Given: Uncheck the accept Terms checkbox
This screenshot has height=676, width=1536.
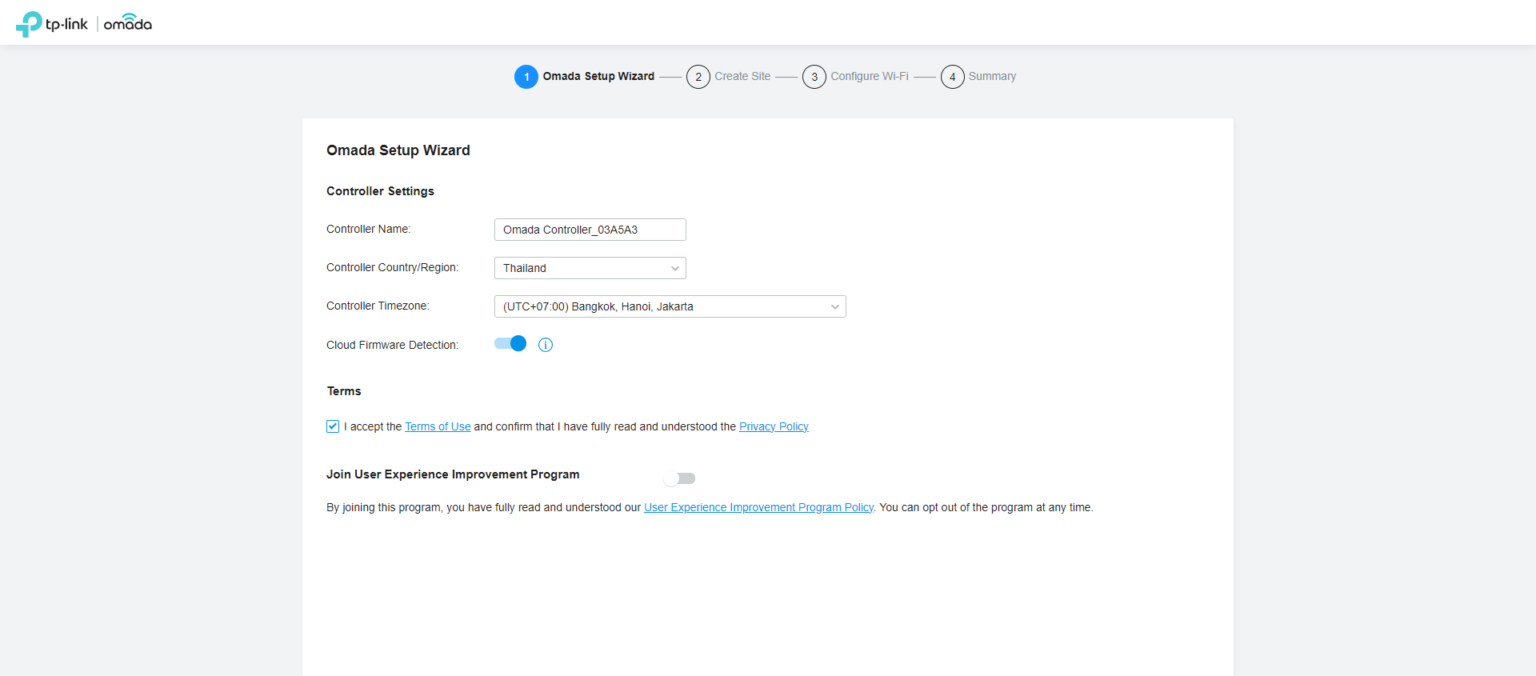Looking at the screenshot, I should pyautogui.click(x=333, y=426).
